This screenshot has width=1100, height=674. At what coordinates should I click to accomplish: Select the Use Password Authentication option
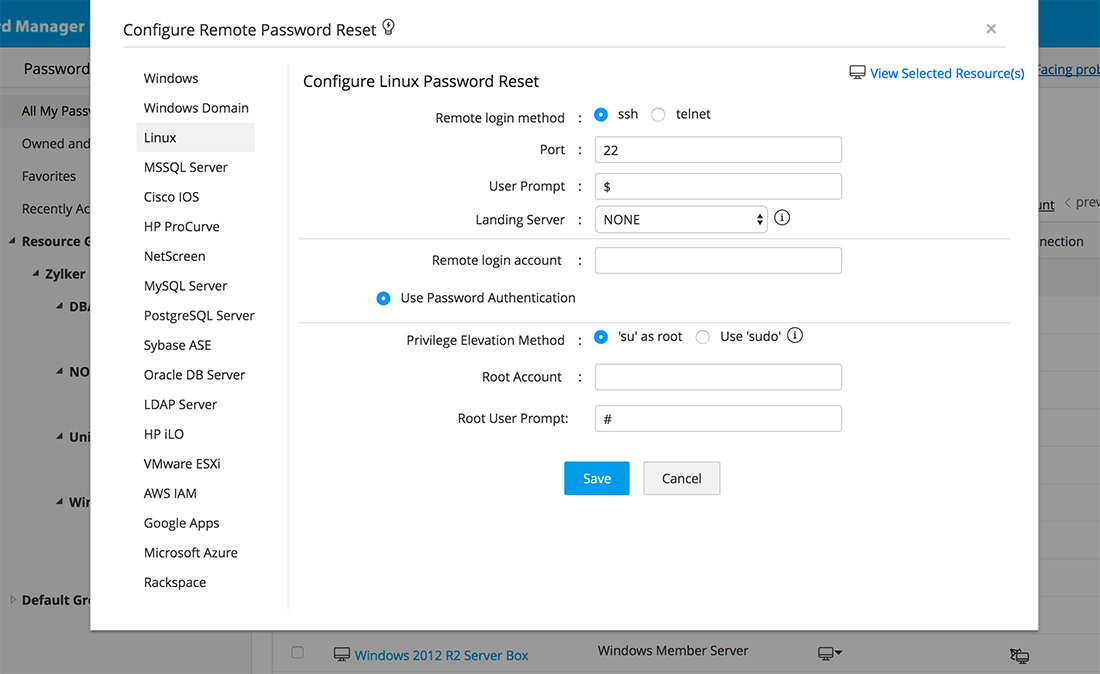[383, 298]
